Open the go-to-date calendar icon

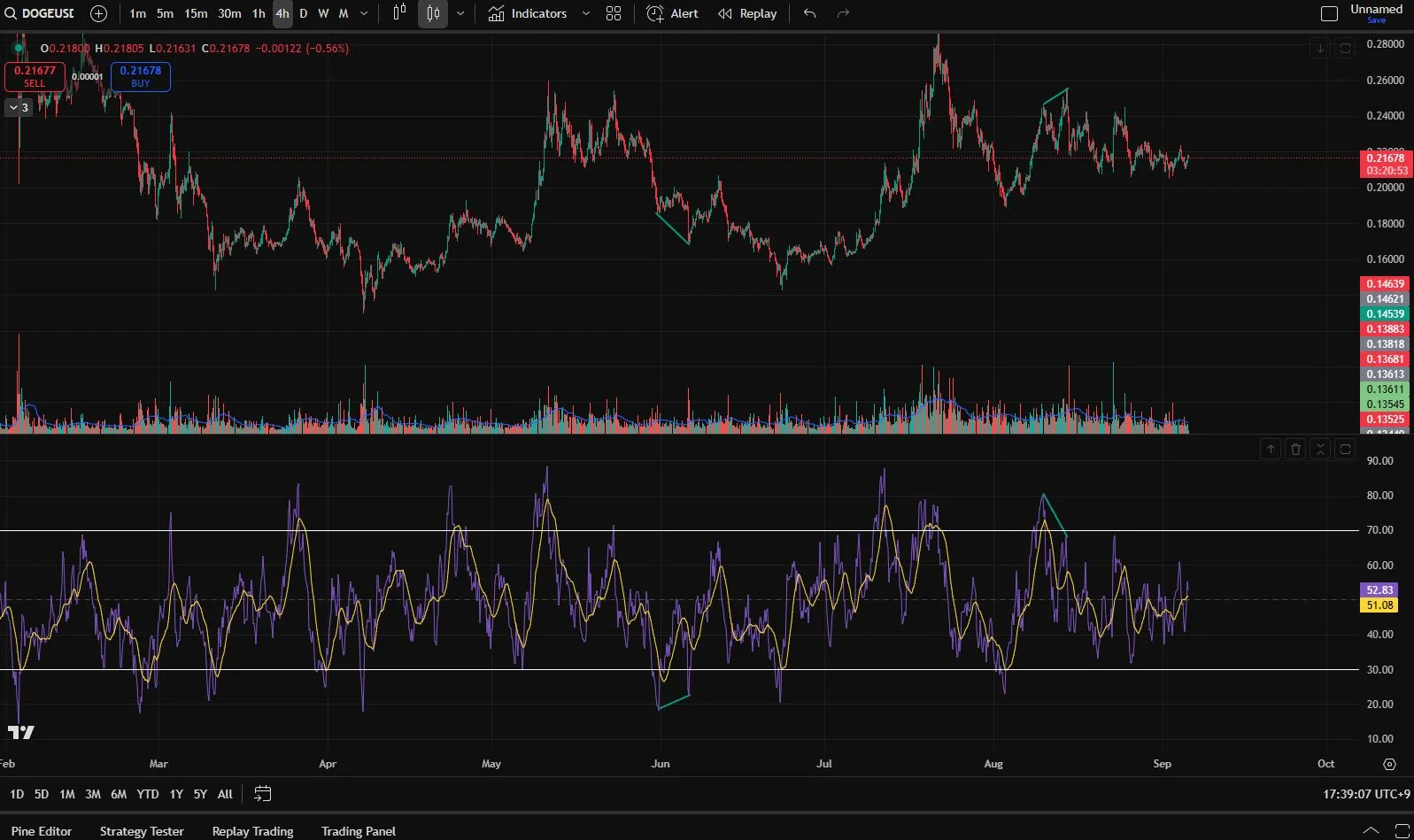click(262, 794)
